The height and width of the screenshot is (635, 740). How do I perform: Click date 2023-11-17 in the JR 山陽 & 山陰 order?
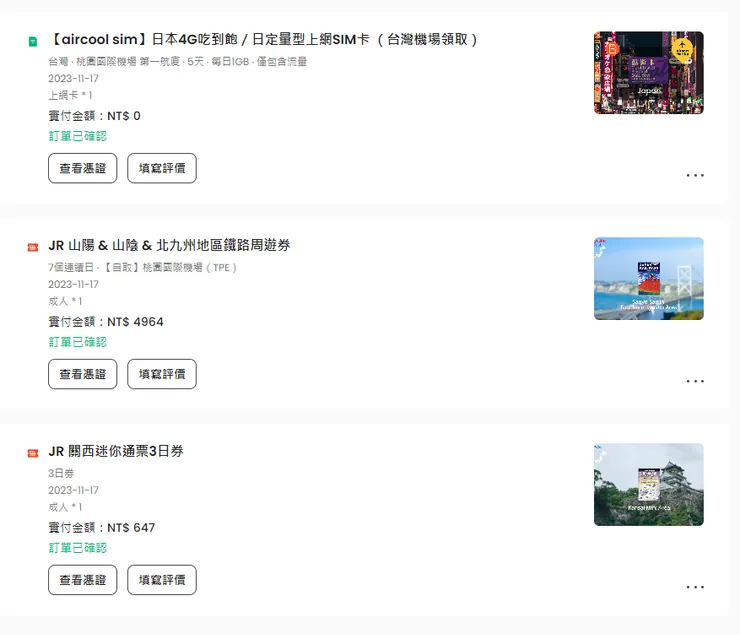coord(73,284)
